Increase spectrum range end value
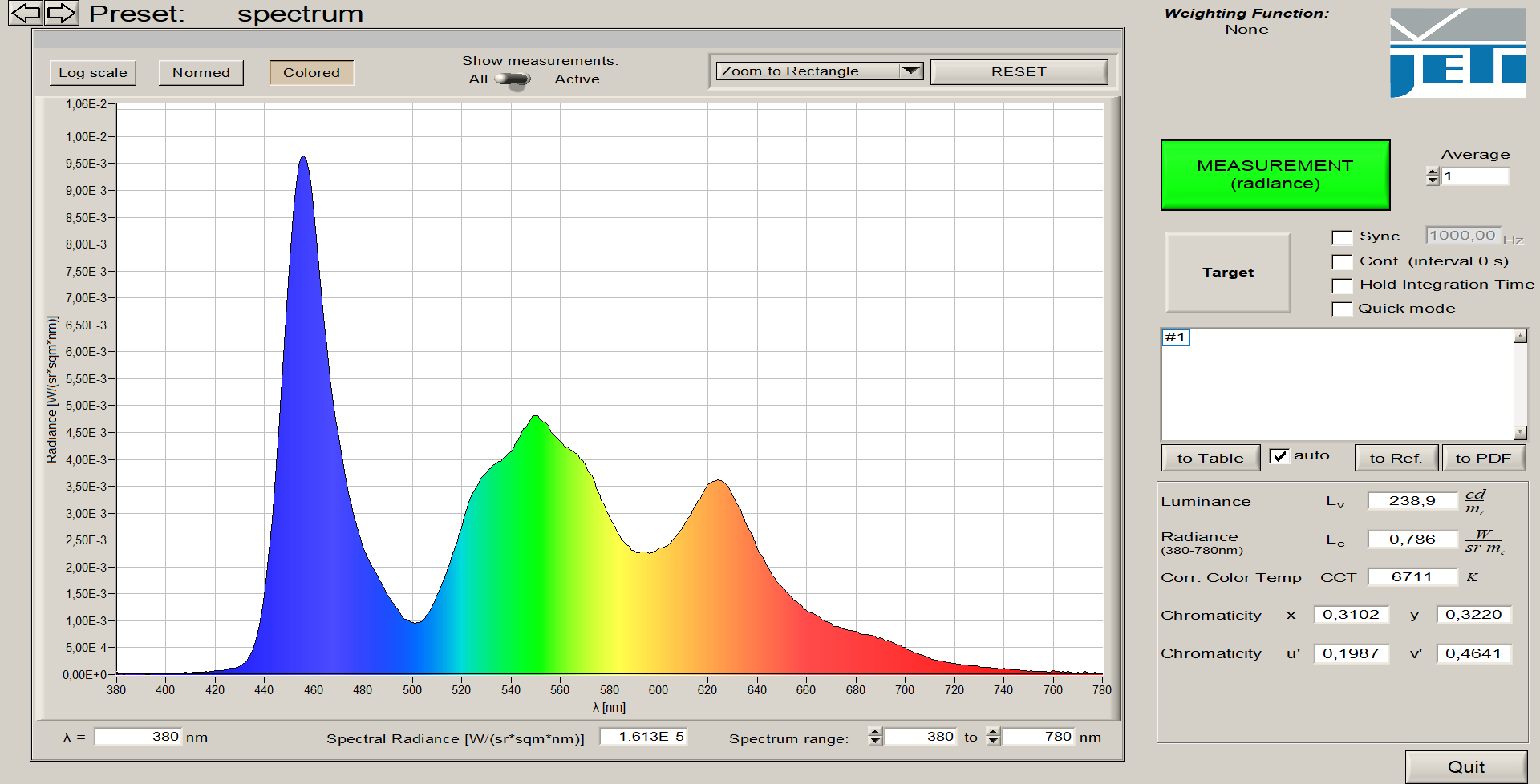The image size is (1540, 784). point(993,732)
